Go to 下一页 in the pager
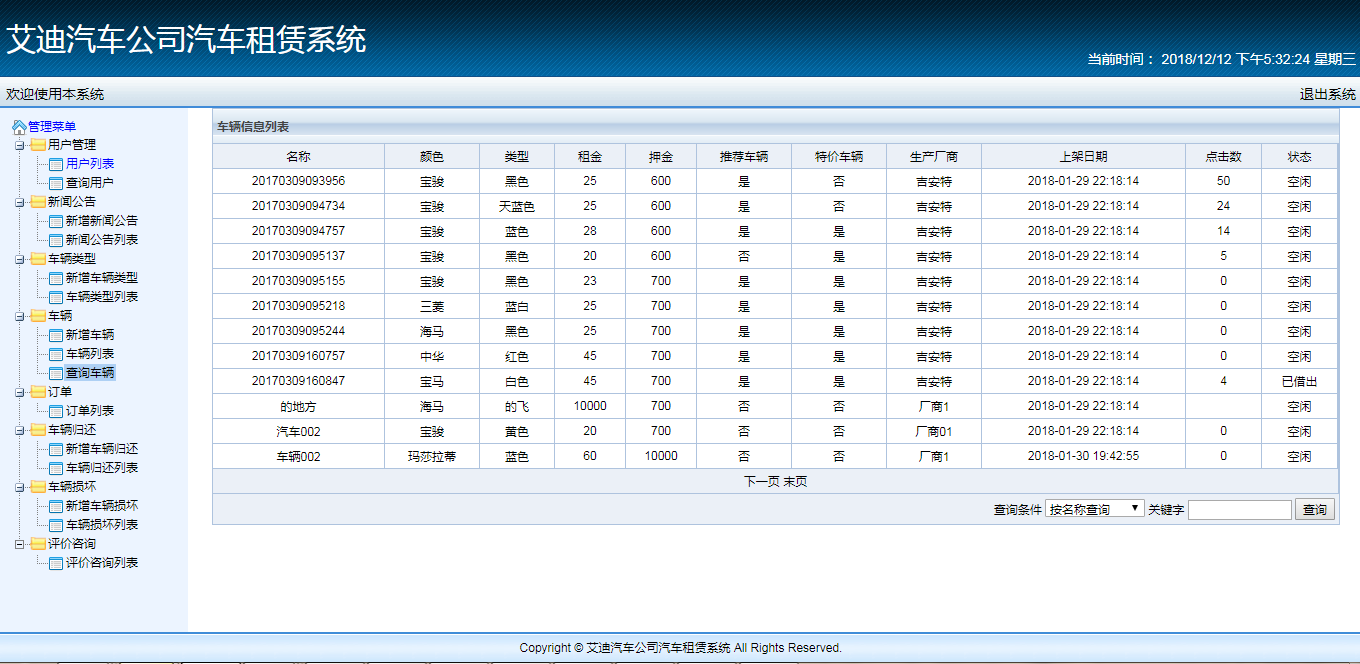Image resolution: width=1360 pixels, height=664 pixels. point(761,481)
